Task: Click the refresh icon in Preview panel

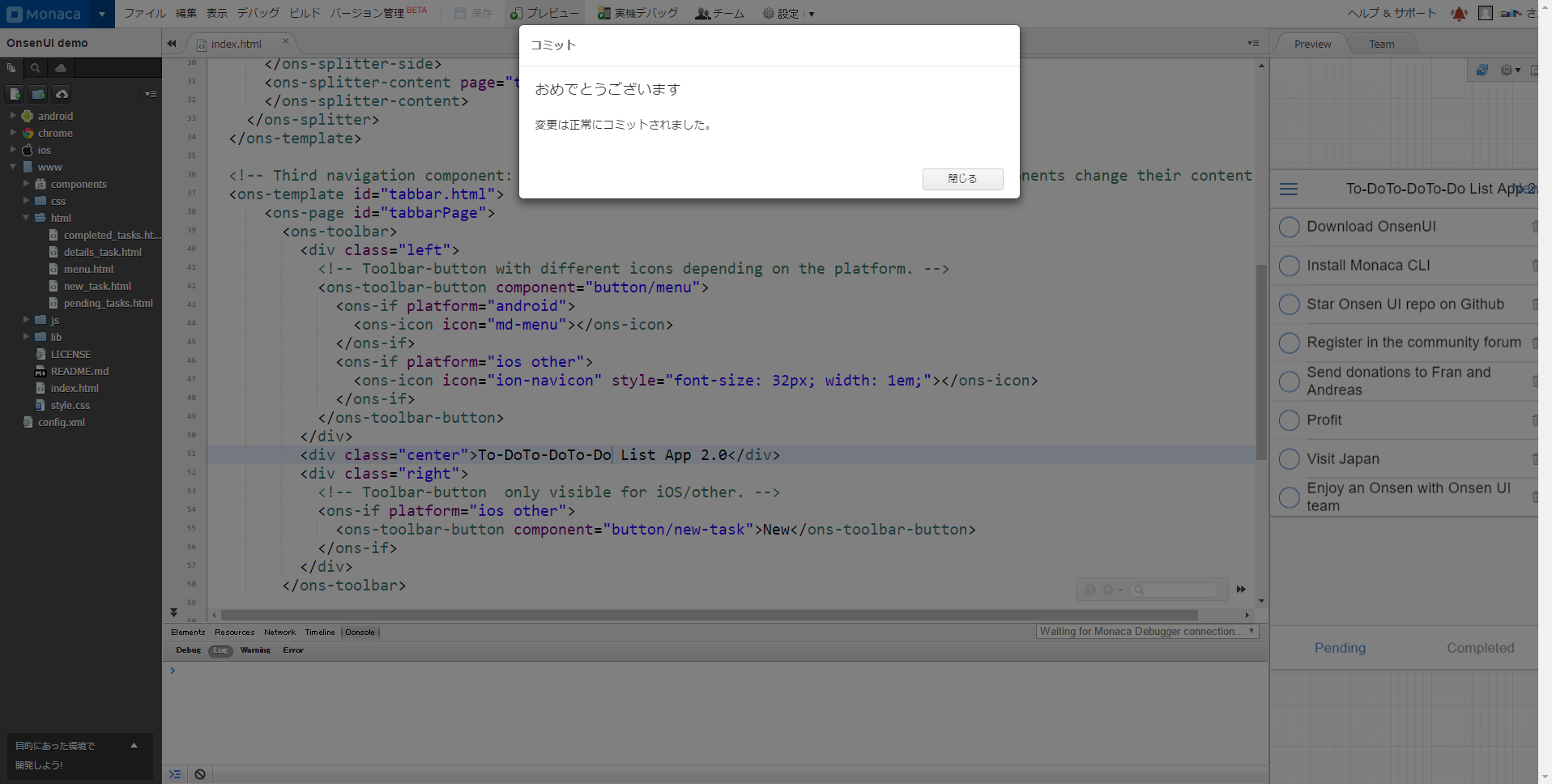Action: pyautogui.click(x=1482, y=70)
